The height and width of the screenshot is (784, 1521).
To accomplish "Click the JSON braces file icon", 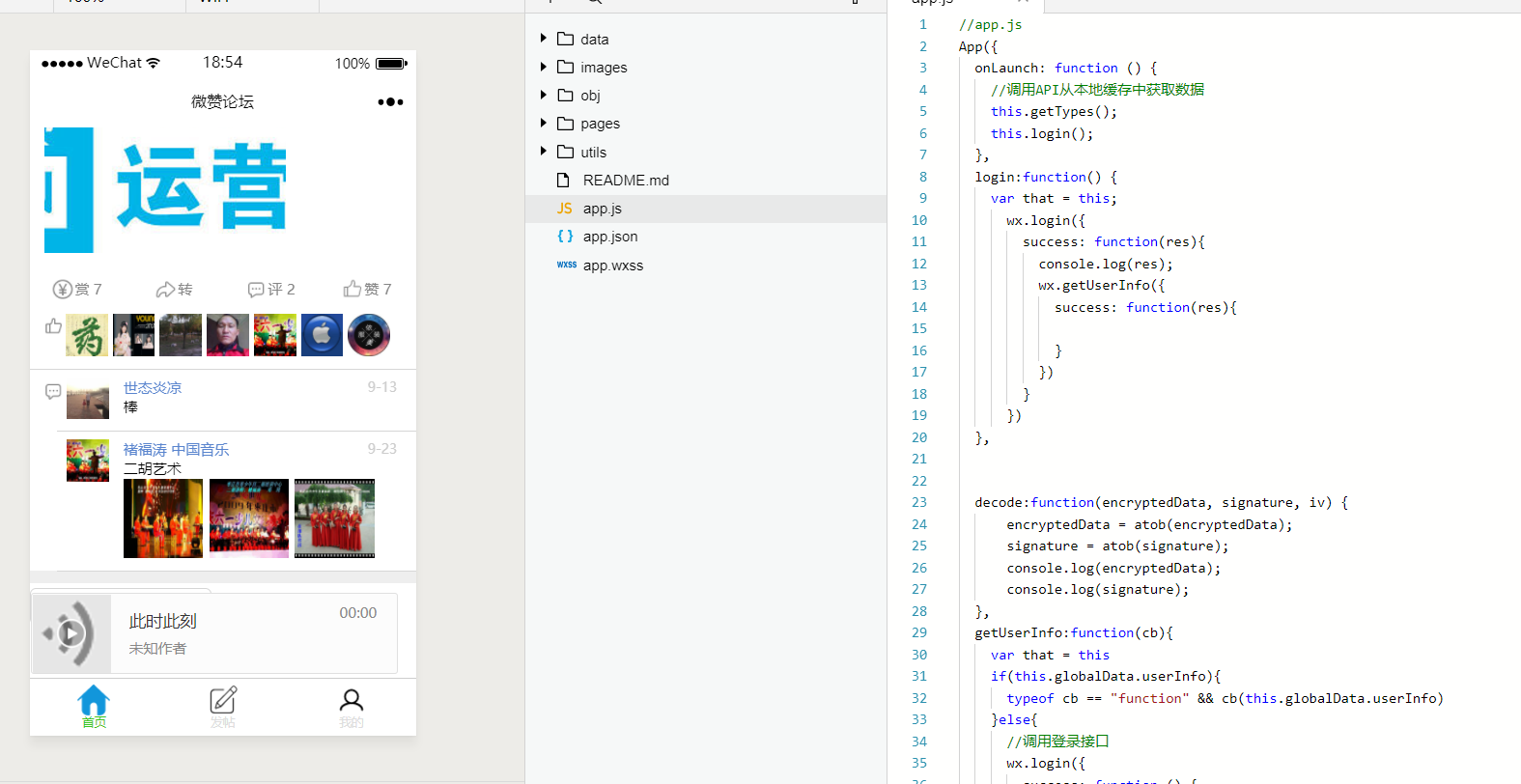I will tap(565, 237).
